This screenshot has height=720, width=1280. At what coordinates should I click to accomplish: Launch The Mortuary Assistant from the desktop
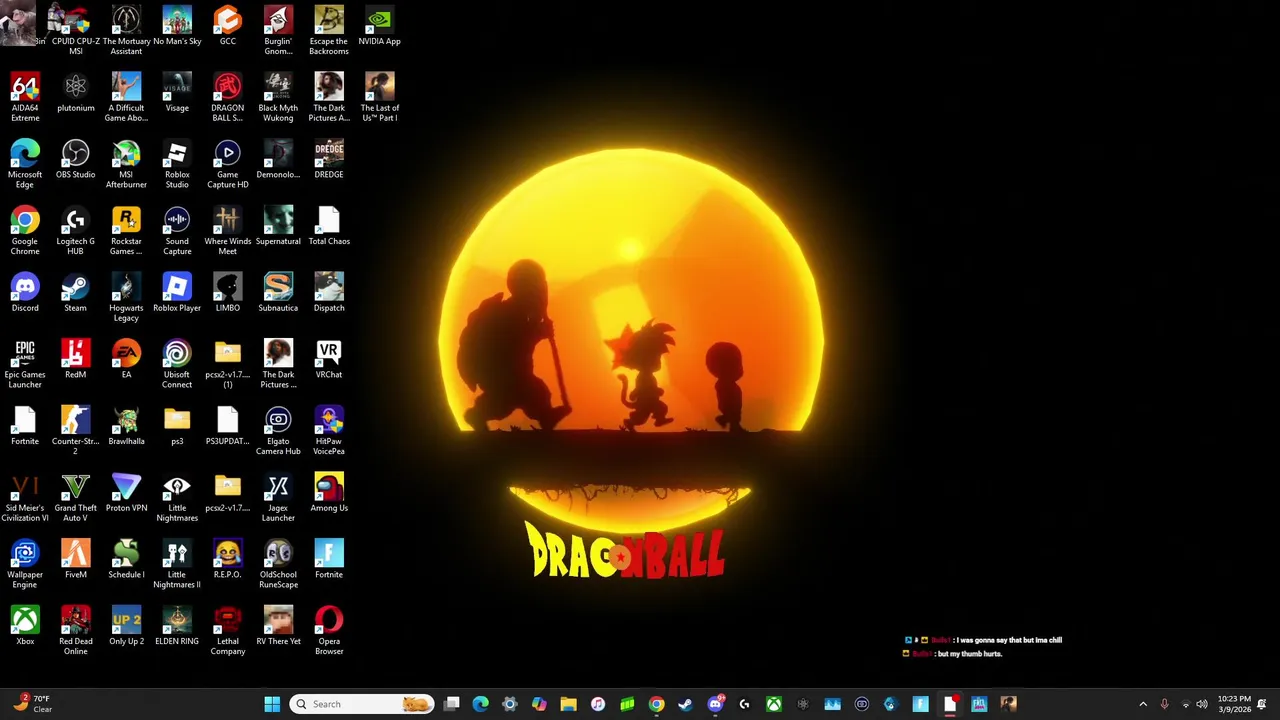coord(126,30)
